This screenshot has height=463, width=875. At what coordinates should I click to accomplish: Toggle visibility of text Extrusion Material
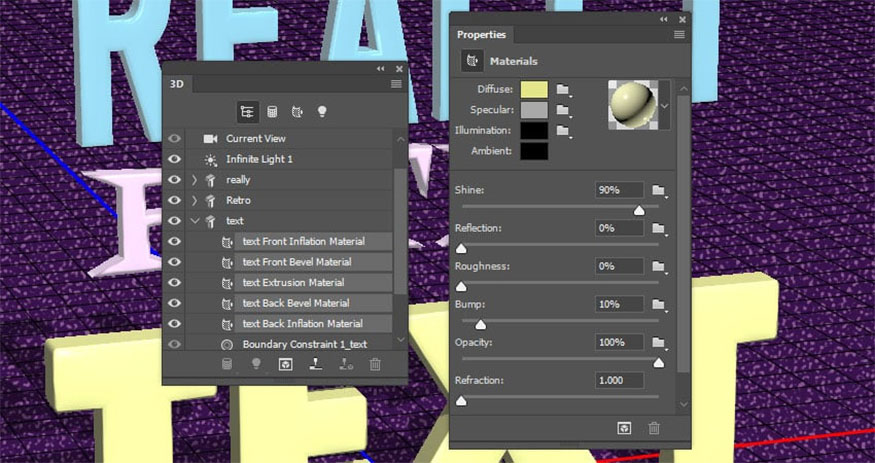[175, 283]
